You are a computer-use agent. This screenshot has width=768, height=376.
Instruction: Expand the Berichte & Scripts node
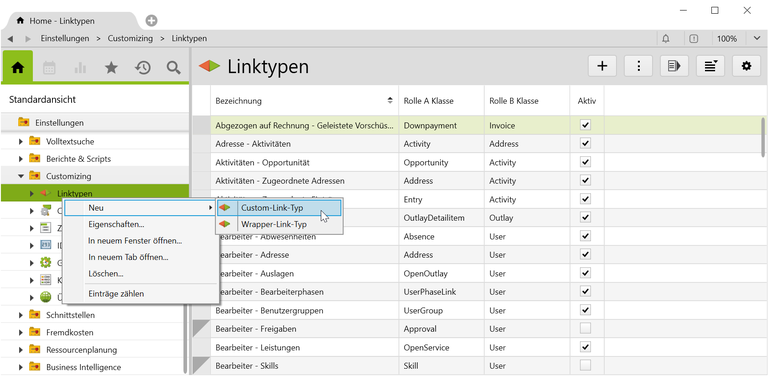click(x=21, y=159)
